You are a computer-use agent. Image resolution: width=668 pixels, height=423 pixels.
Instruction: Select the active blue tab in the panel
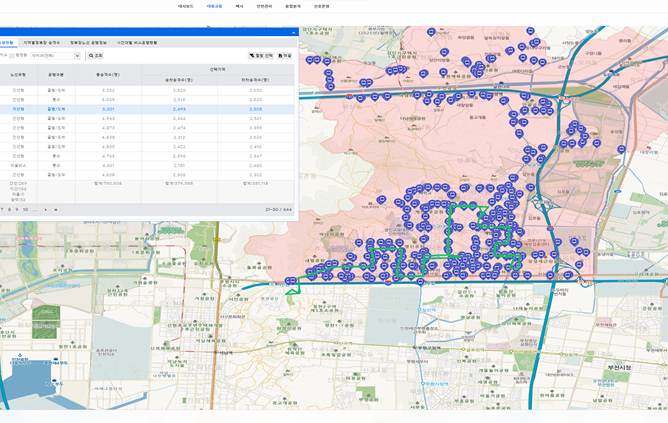[8, 43]
